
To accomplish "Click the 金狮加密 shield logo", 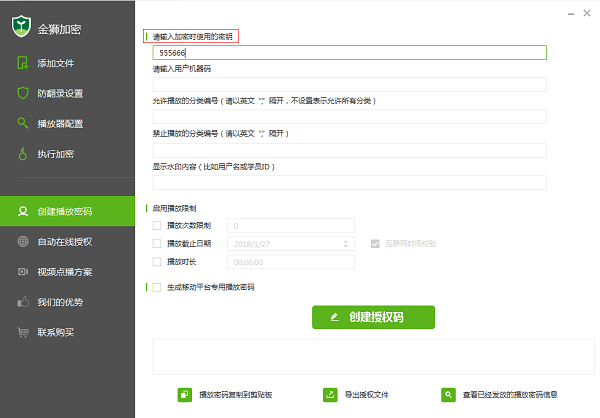I will click(21, 26).
